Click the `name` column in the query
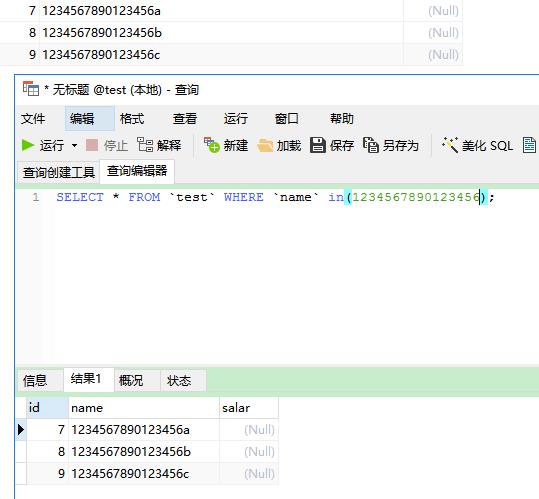 point(296,197)
